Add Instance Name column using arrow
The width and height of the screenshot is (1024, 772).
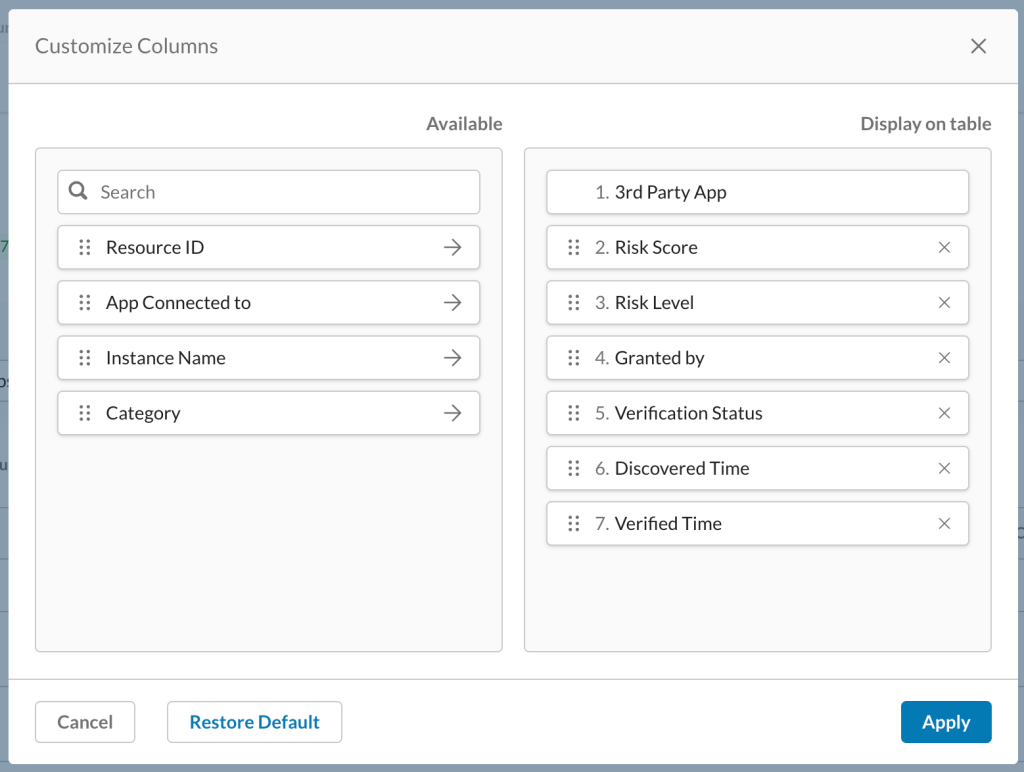click(x=452, y=358)
